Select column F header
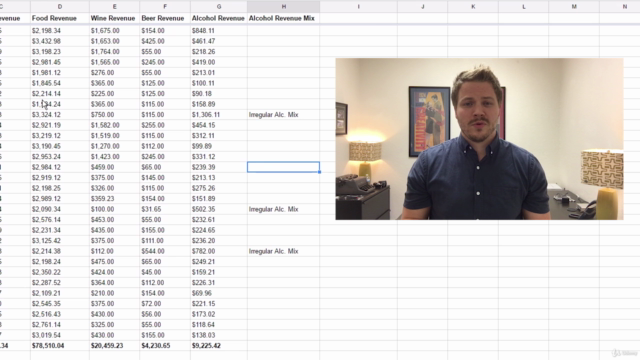 tap(165, 7)
